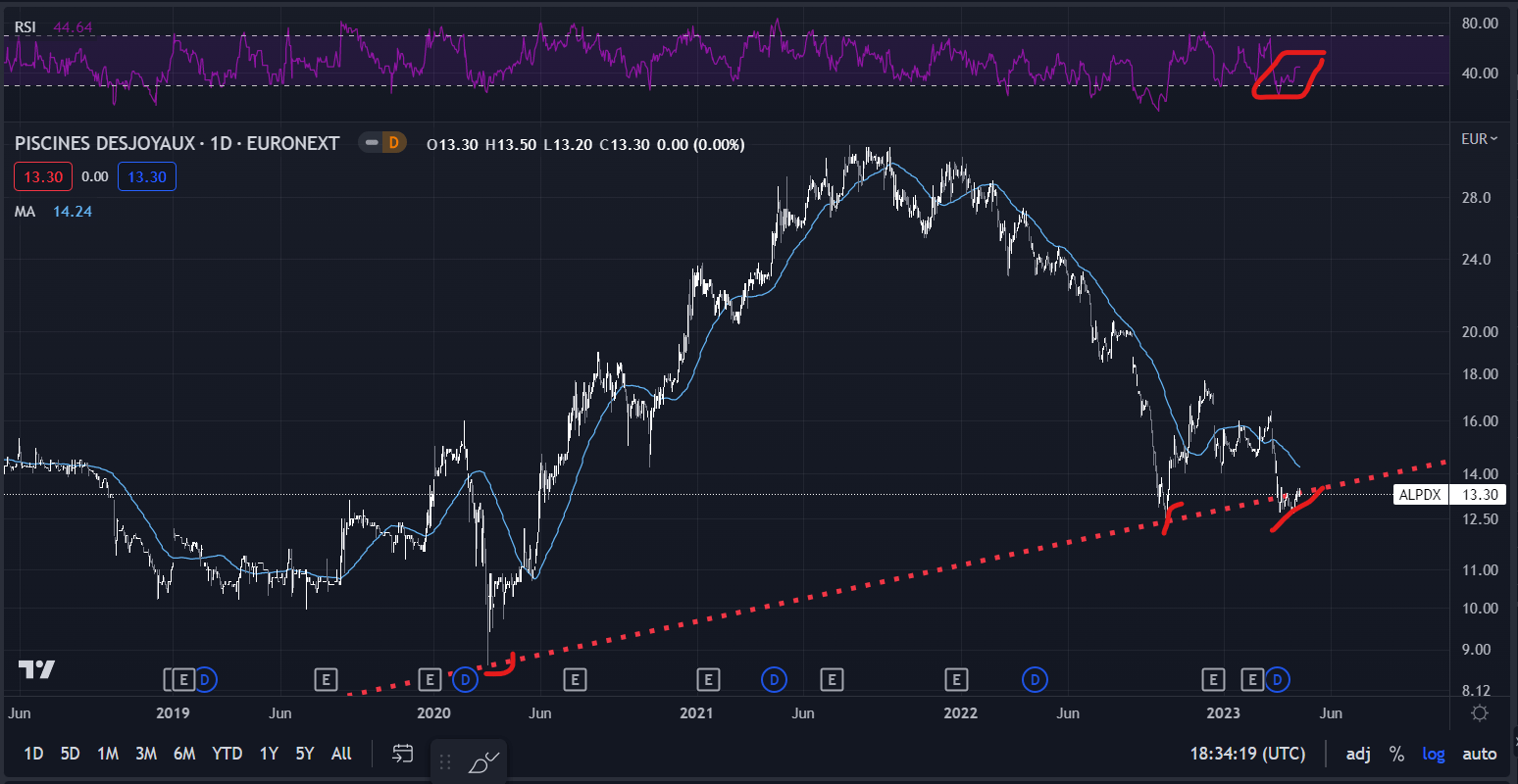Toggle percent scale with % button

click(x=1396, y=754)
